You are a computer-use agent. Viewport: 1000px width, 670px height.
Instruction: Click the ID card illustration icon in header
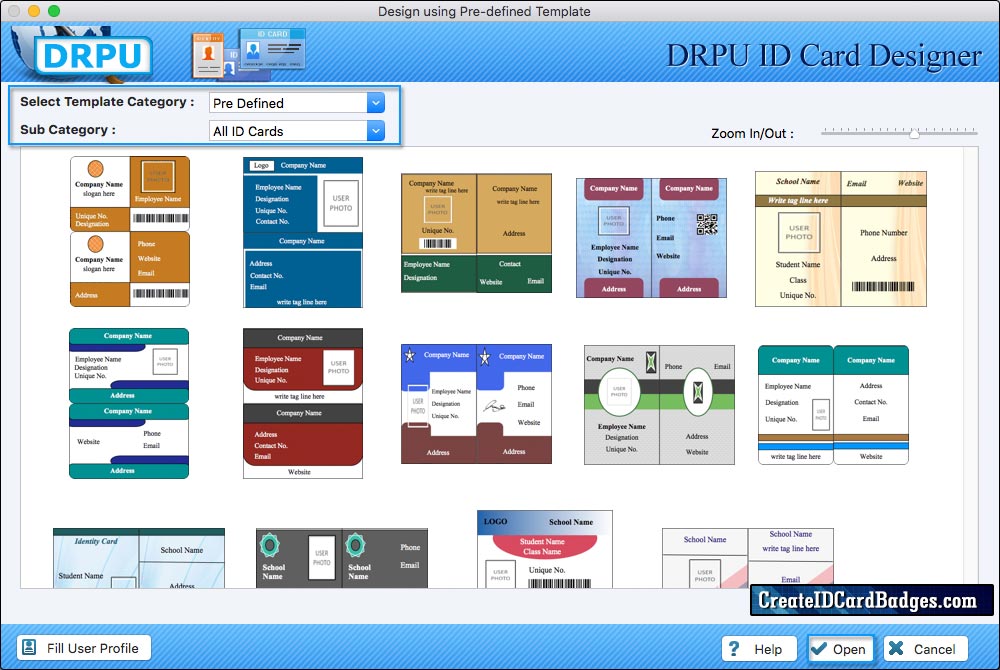(x=249, y=53)
